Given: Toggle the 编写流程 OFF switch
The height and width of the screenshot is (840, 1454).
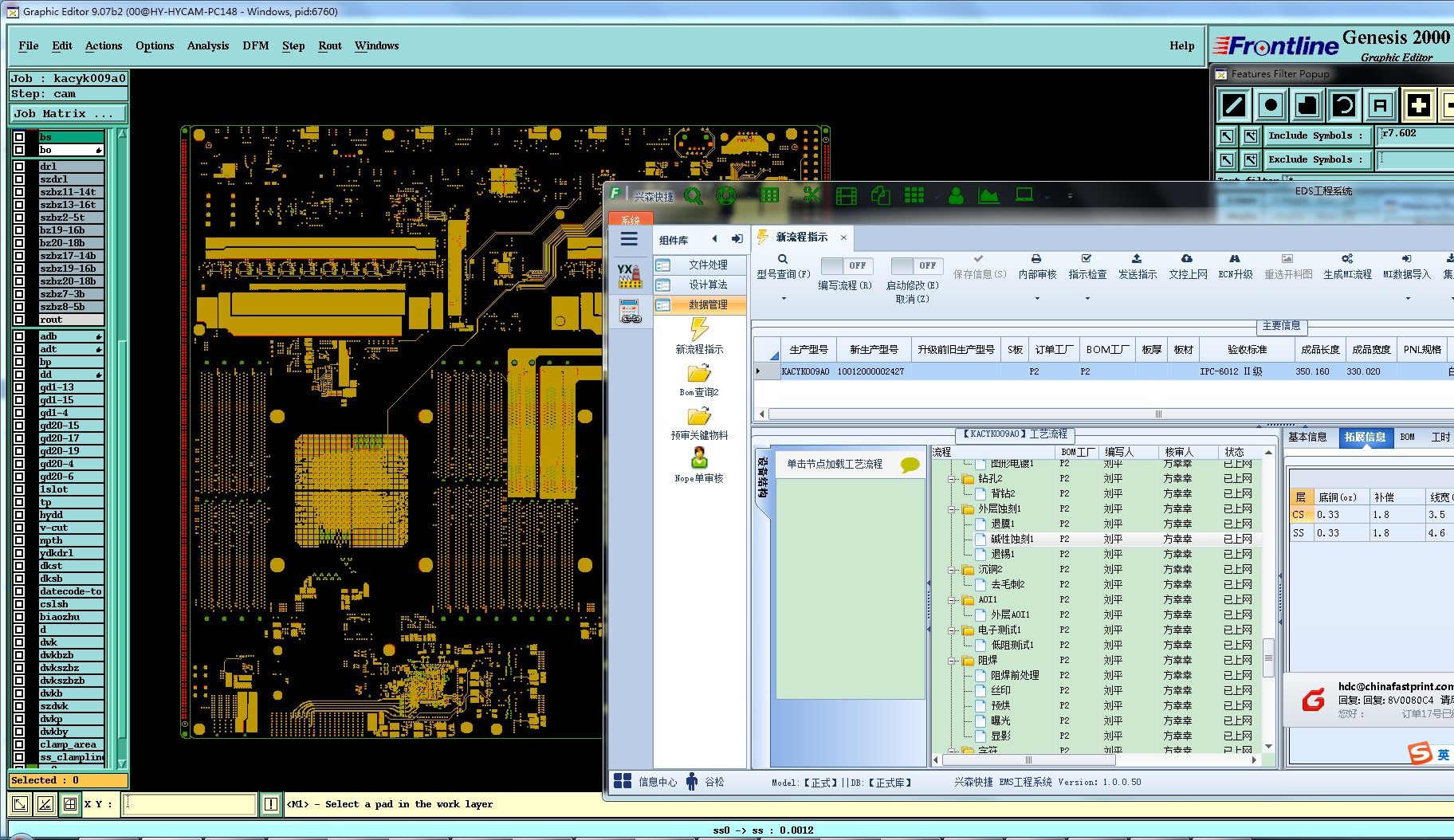Looking at the screenshot, I should click(x=845, y=265).
